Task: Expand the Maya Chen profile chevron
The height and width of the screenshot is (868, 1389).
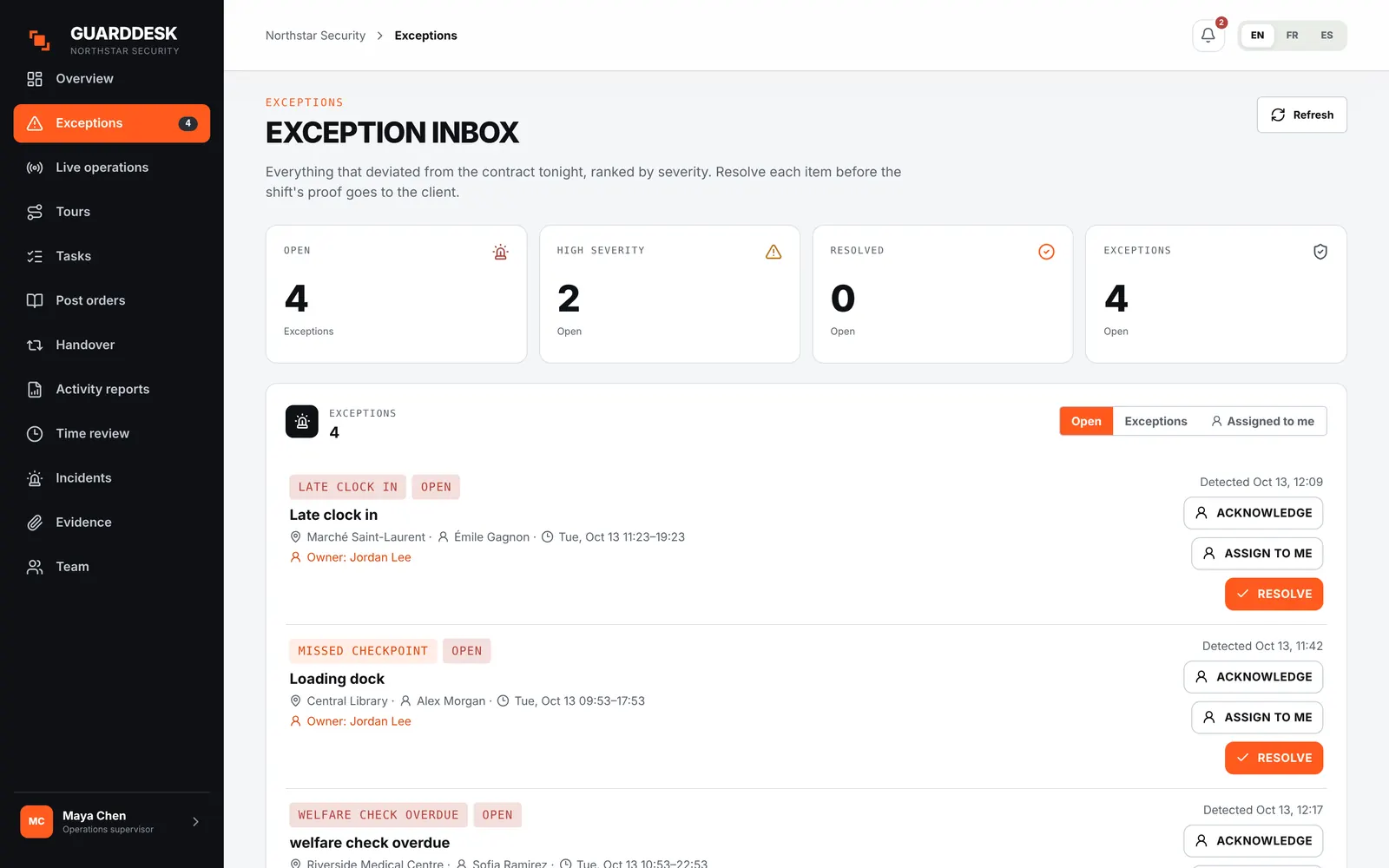Action: pyautogui.click(x=195, y=821)
